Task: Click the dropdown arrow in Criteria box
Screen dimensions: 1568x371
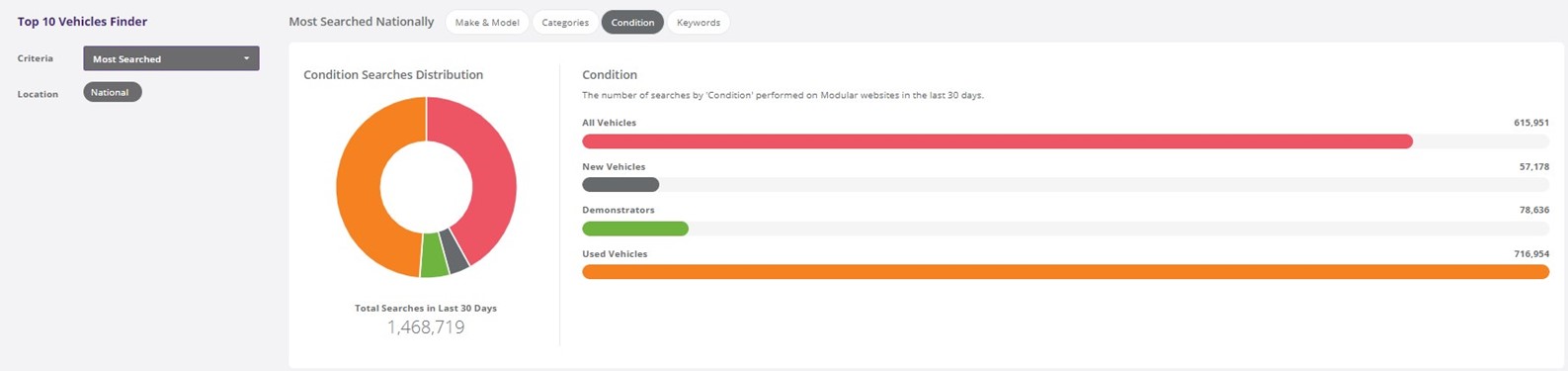Action: tap(246, 58)
